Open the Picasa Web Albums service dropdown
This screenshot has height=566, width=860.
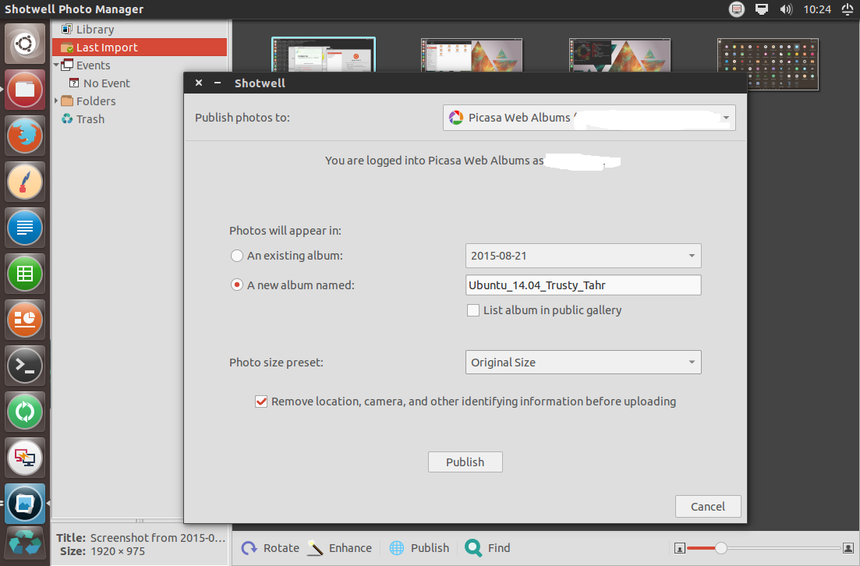[589, 118]
